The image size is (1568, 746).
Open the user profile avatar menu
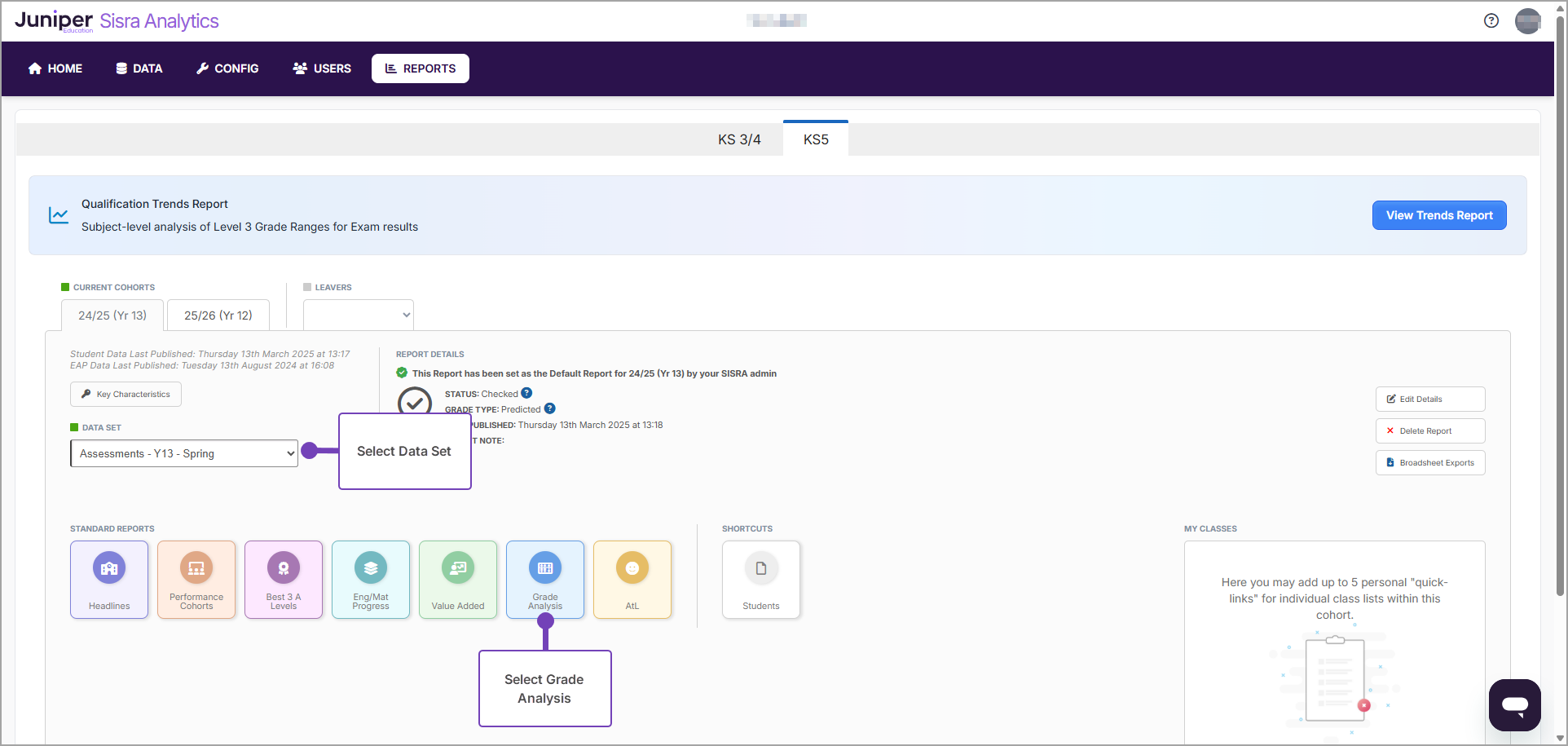click(x=1527, y=21)
